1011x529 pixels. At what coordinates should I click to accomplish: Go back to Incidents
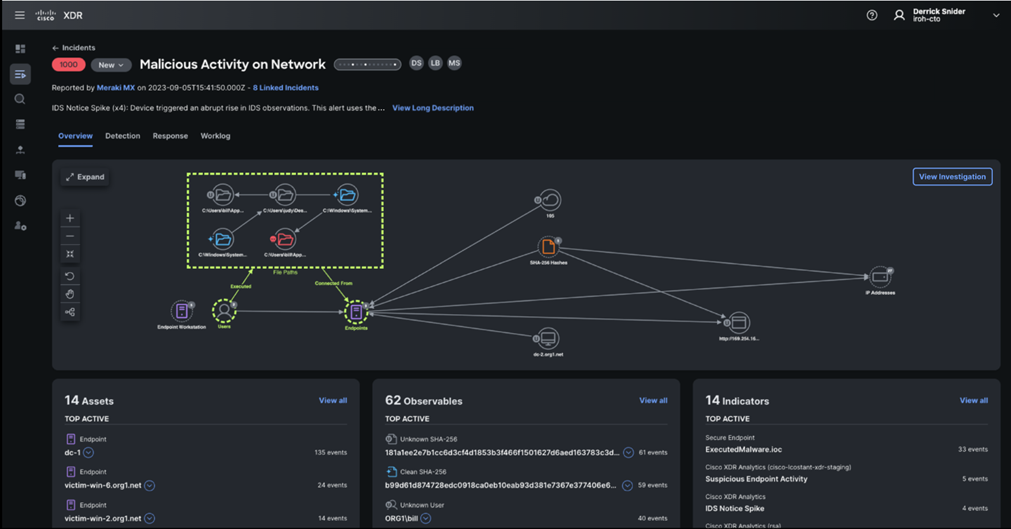pos(74,48)
